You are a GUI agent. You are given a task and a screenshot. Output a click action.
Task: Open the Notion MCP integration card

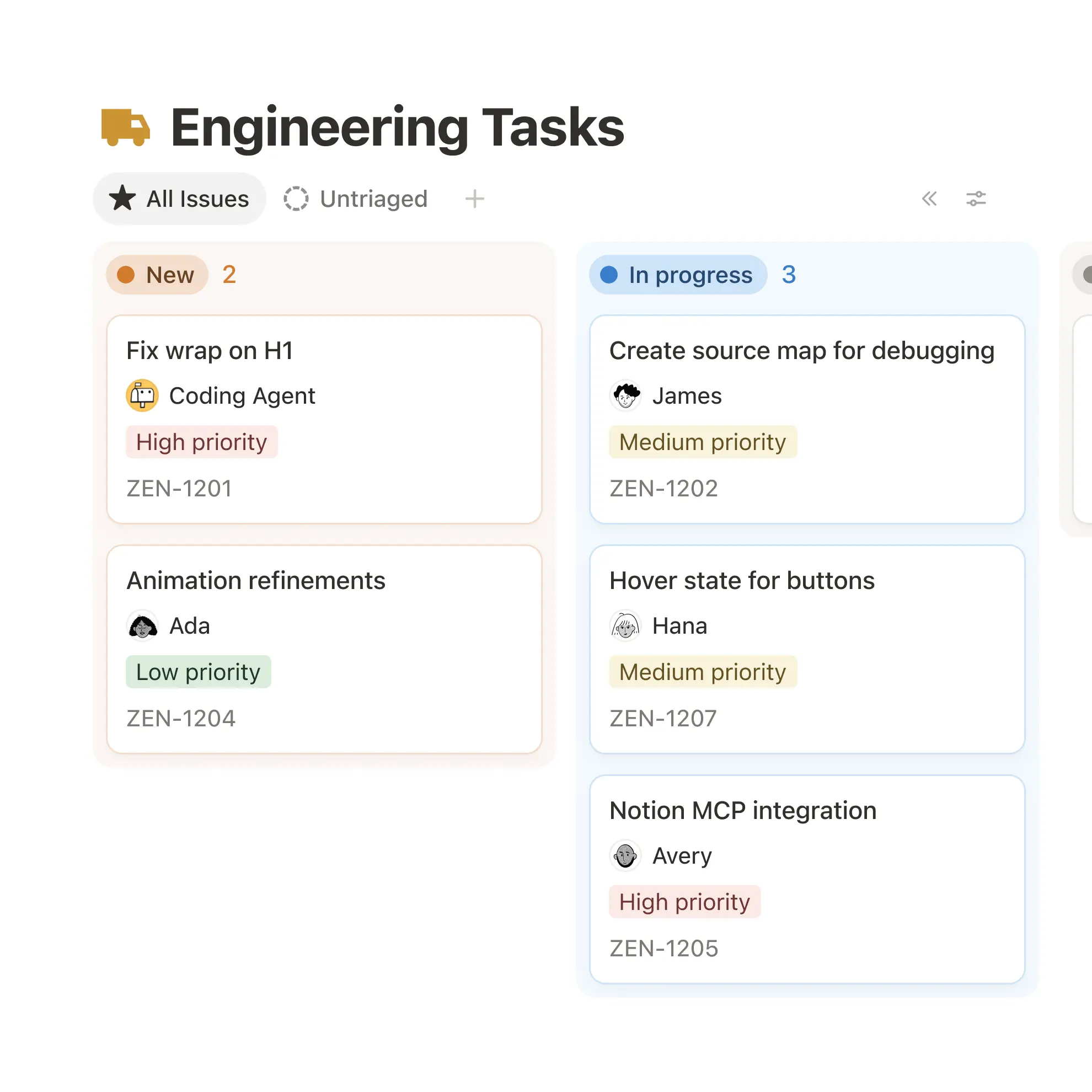click(807, 880)
